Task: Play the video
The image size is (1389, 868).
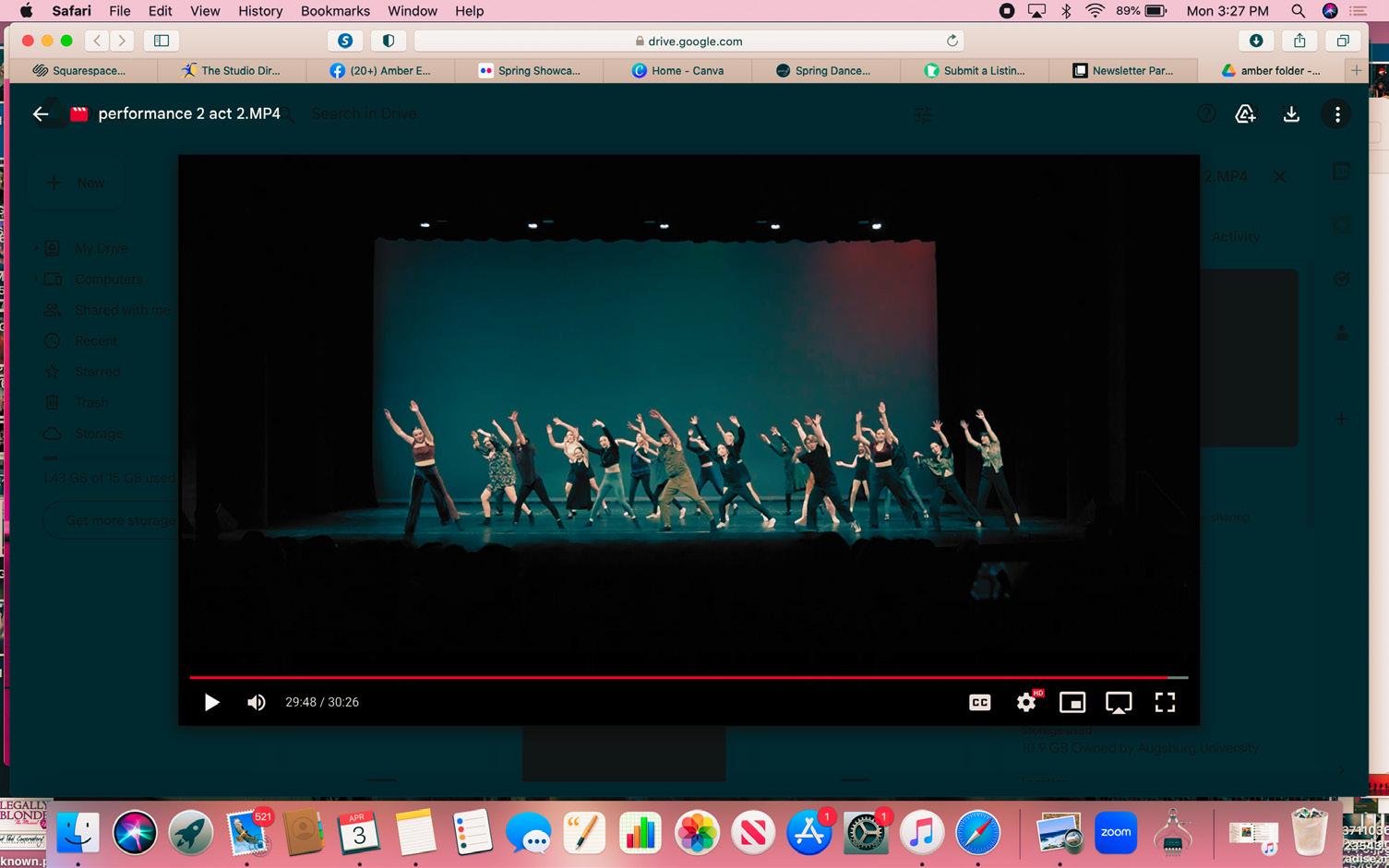Action: click(x=211, y=703)
